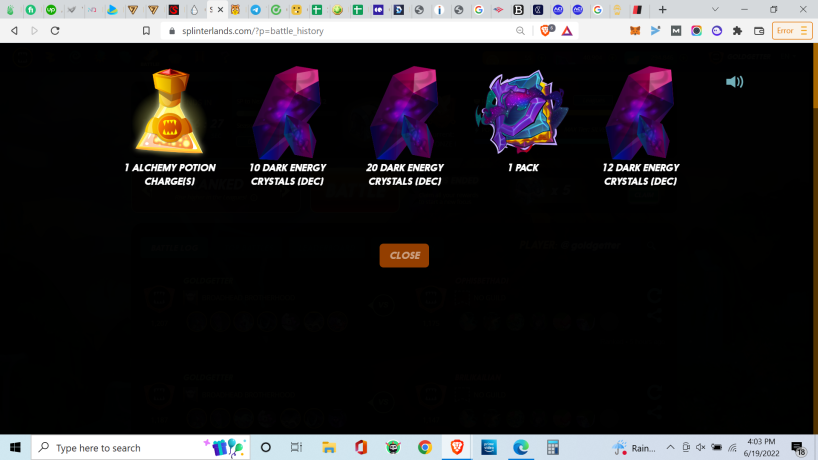Switch to the water drop icon tab
This screenshot has height=460, width=818.
194,9
